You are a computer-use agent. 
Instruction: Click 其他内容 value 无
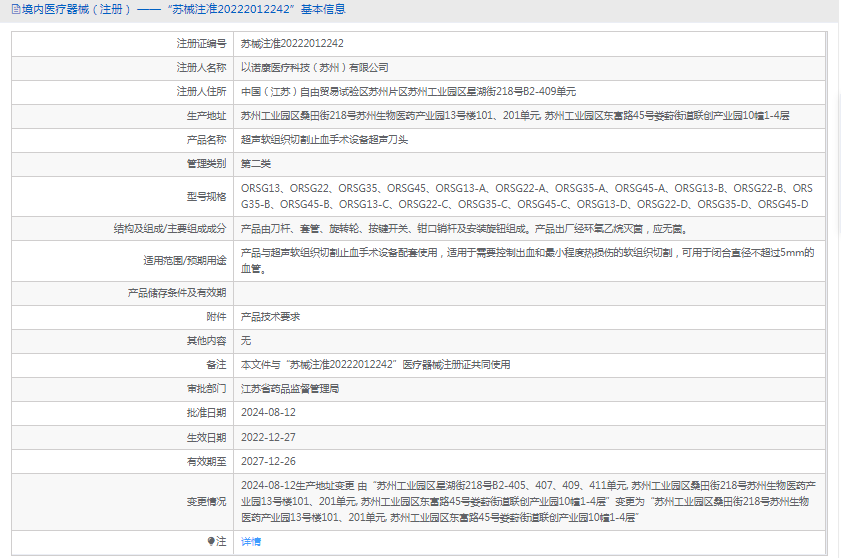pos(246,341)
